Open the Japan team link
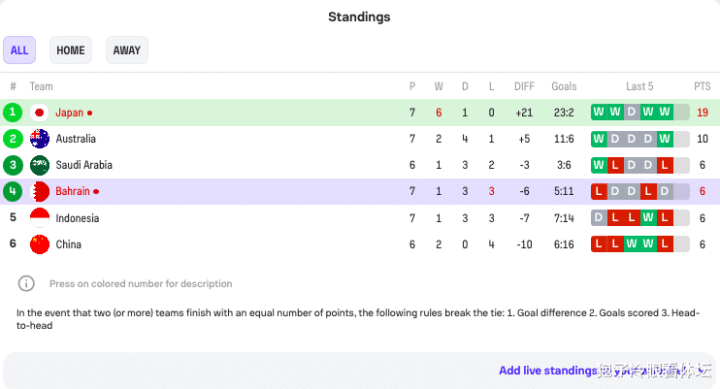The height and width of the screenshot is (389, 720). point(69,113)
